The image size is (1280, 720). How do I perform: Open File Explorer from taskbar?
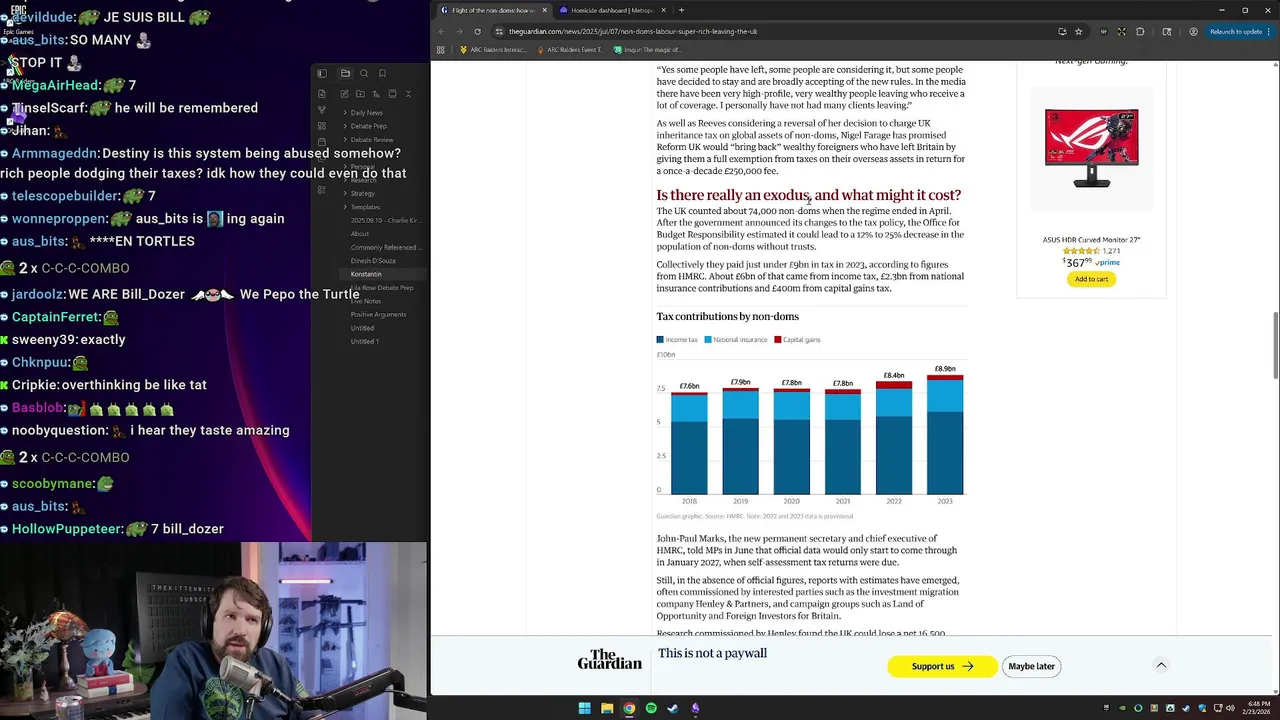(607, 708)
